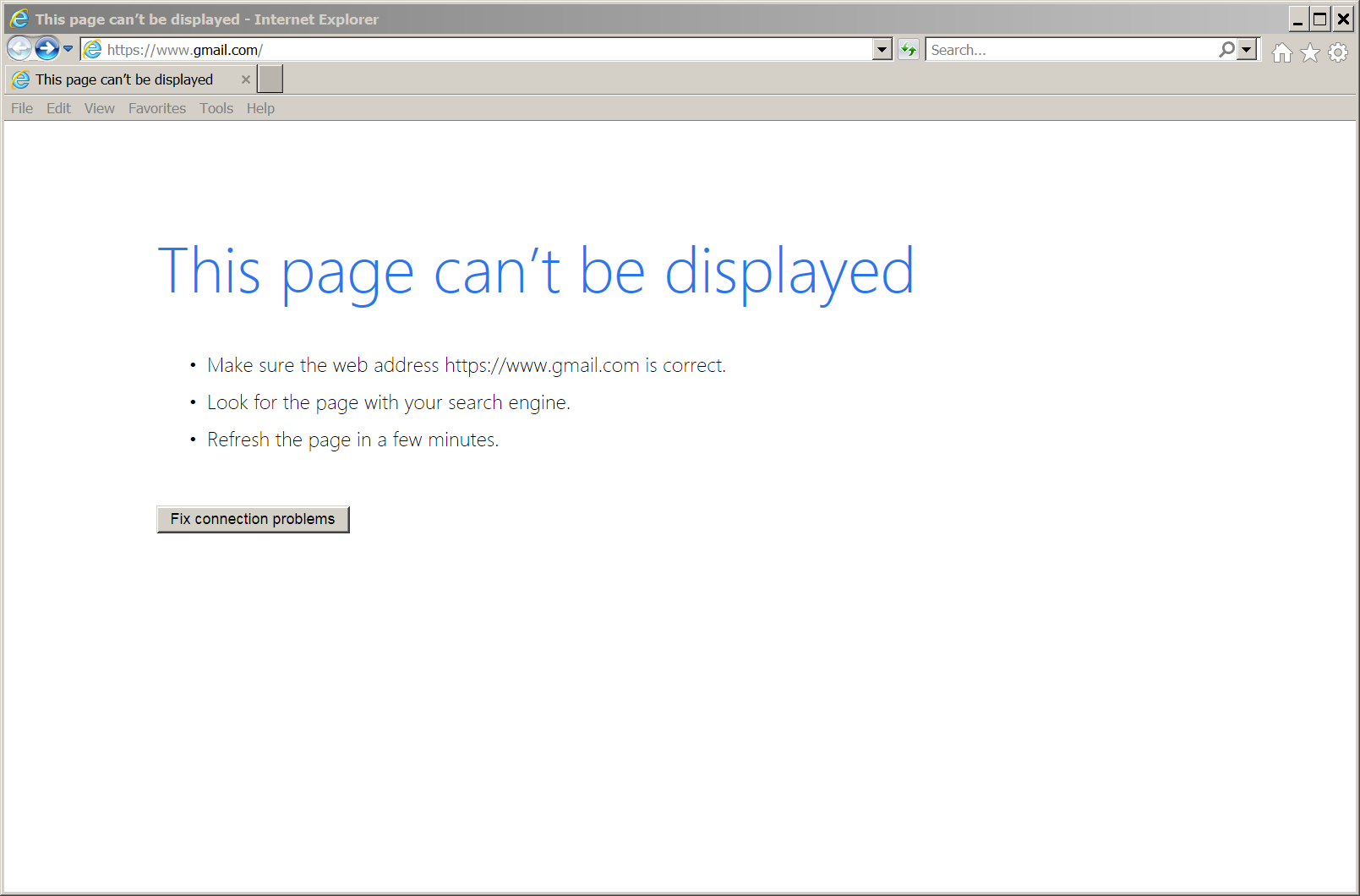
Task: Go to the Home page icon
Action: point(1282,52)
